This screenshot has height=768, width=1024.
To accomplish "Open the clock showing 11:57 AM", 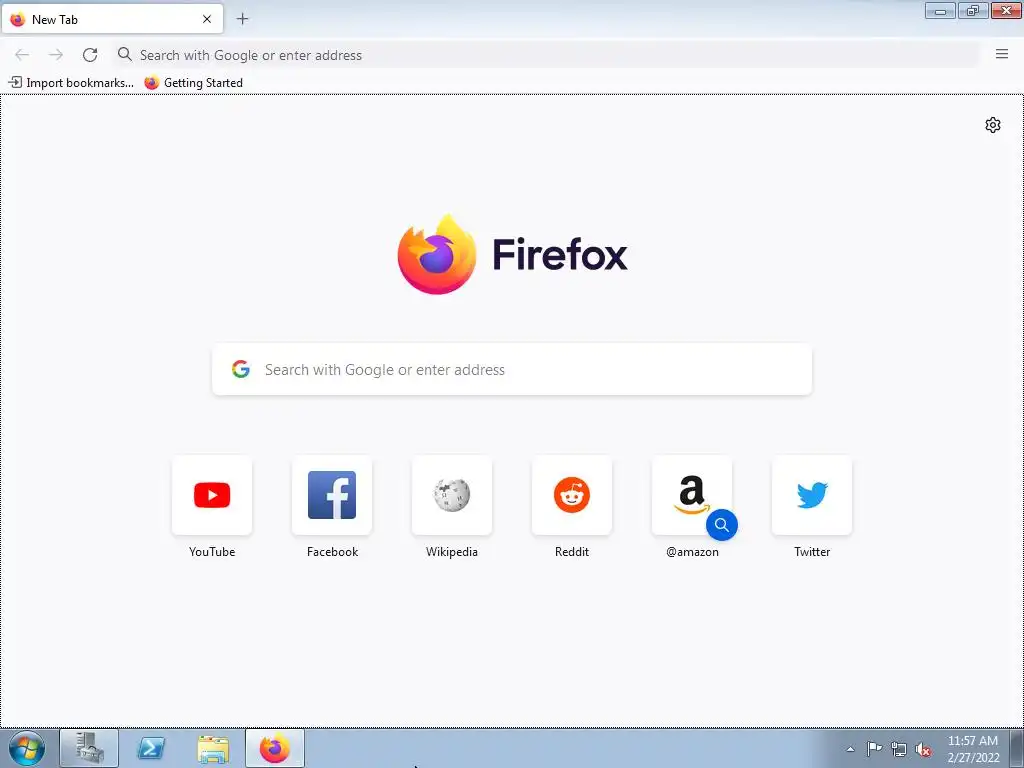I will point(972,749).
